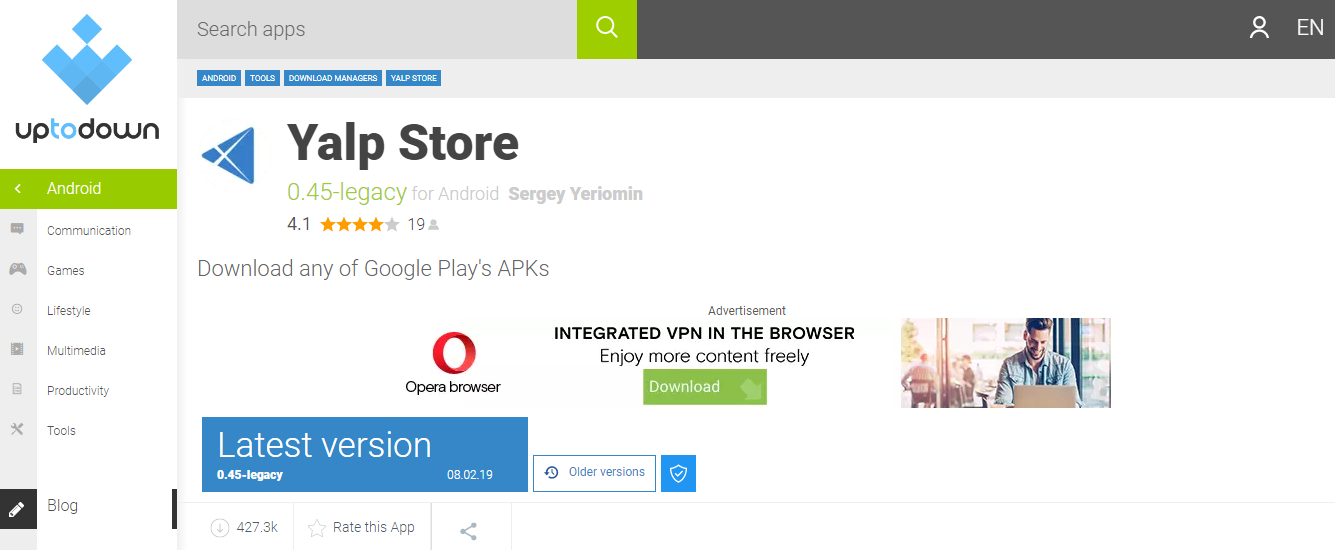This screenshot has height=550, width=1335.
Task: Click the Lifestyle smiley icon
Action: click(17, 309)
